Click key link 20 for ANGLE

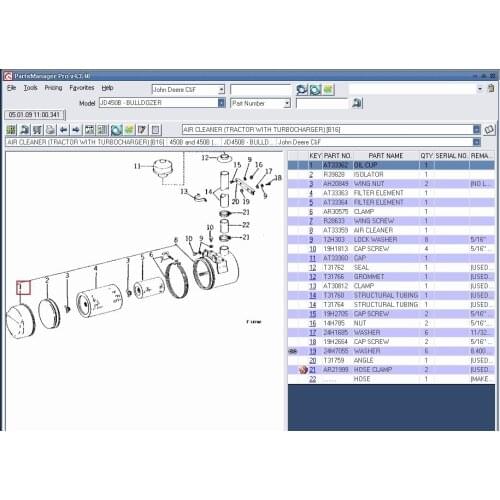point(313,361)
